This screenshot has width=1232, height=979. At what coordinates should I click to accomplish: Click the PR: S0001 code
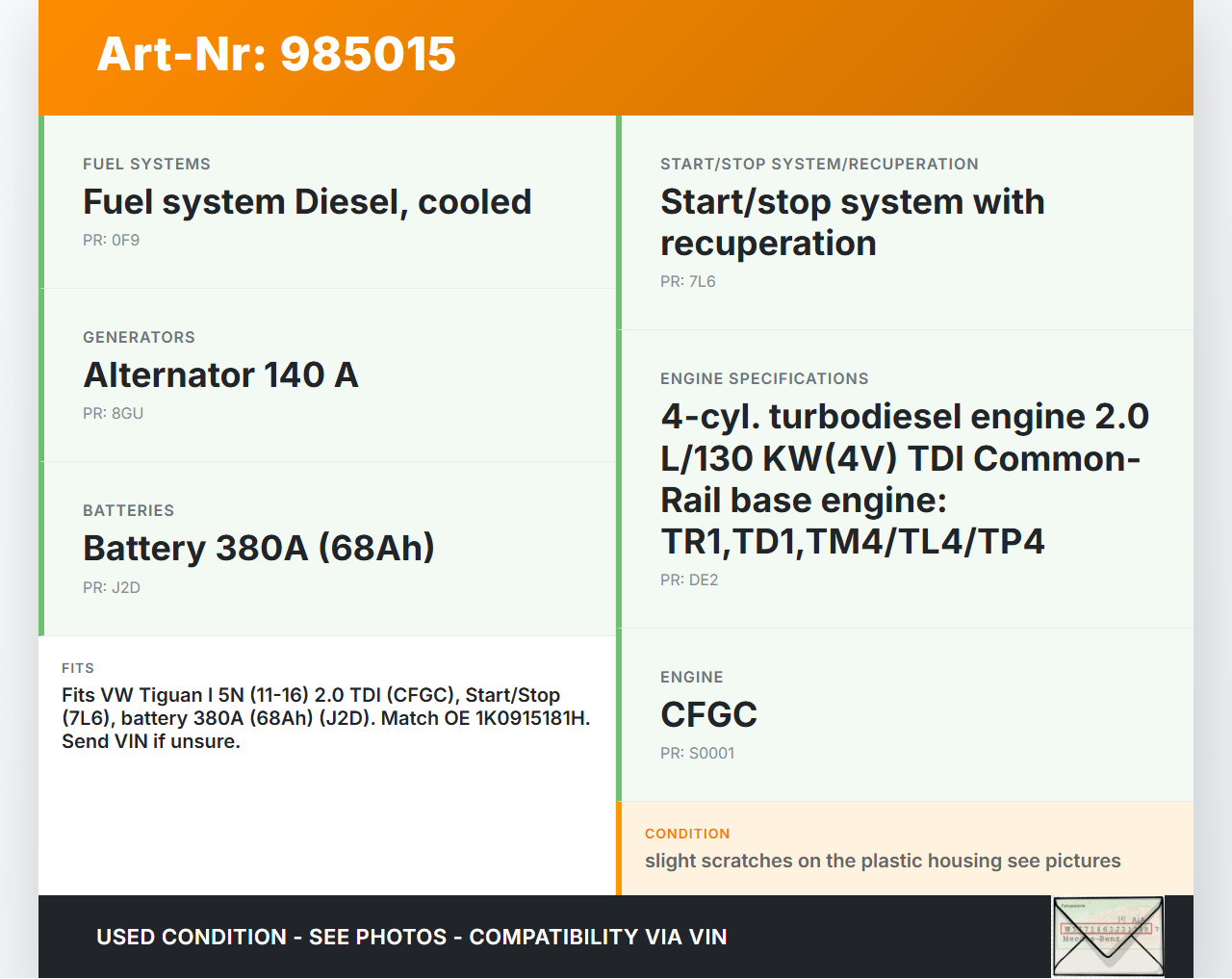pos(697,754)
